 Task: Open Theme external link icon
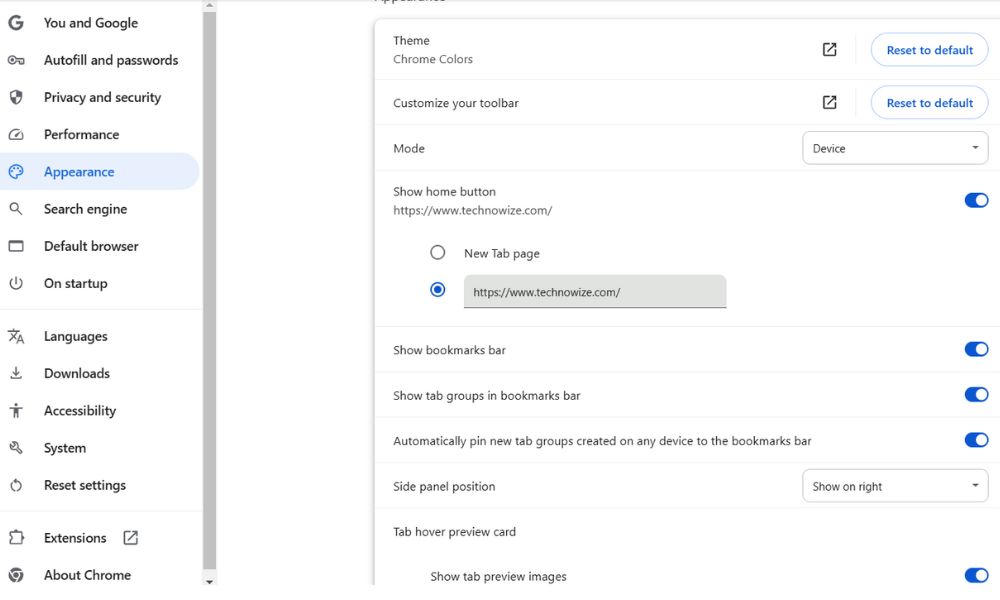[x=829, y=49]
